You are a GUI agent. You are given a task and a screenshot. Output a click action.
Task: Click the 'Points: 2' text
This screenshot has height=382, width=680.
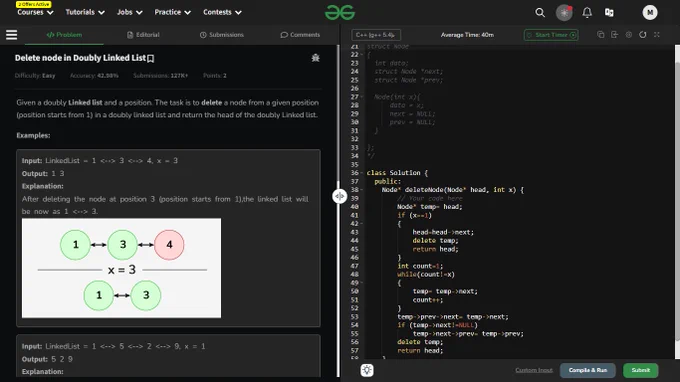(x=215, y=75)
